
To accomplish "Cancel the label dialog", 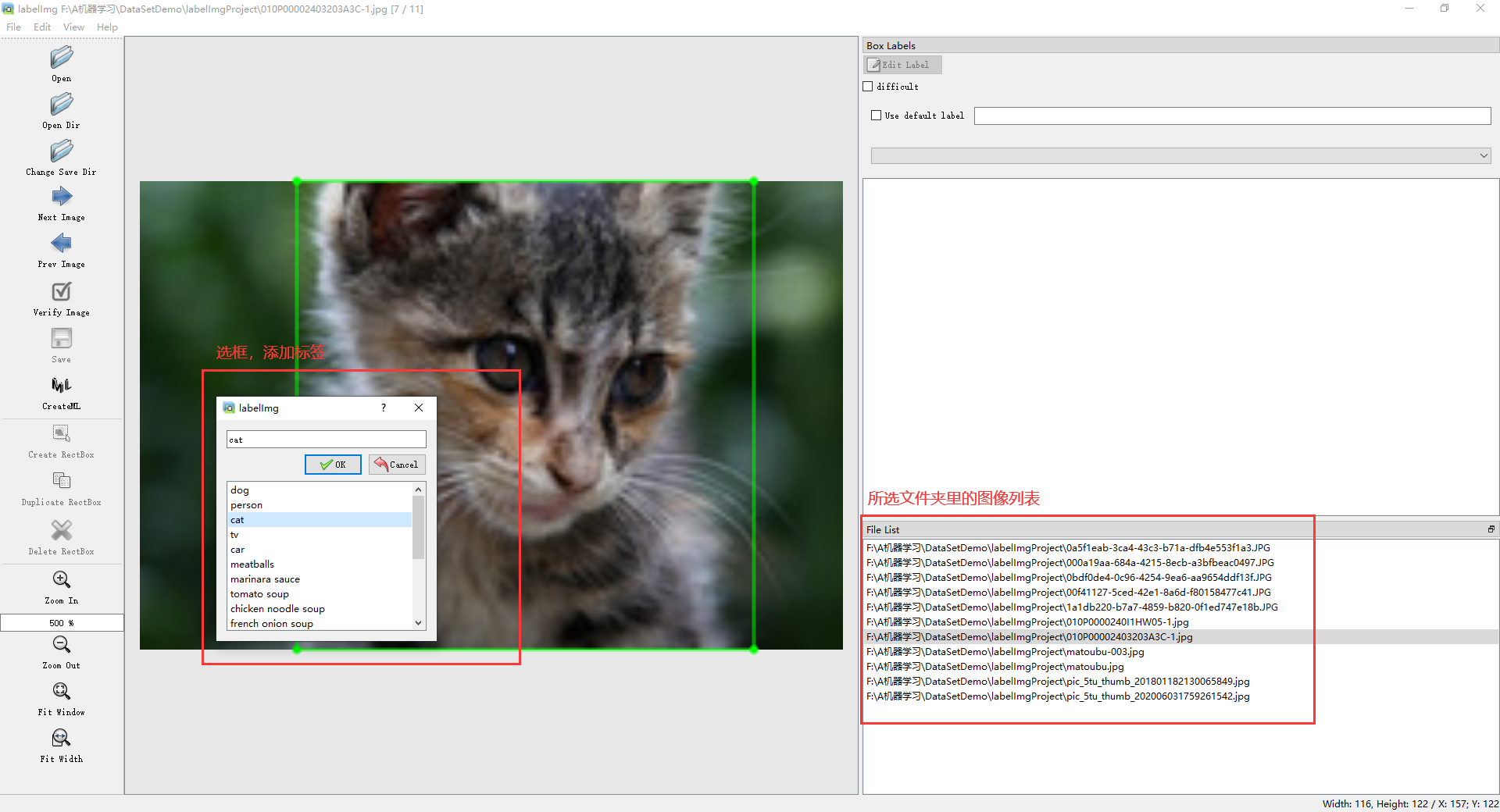I will (397, 464).
